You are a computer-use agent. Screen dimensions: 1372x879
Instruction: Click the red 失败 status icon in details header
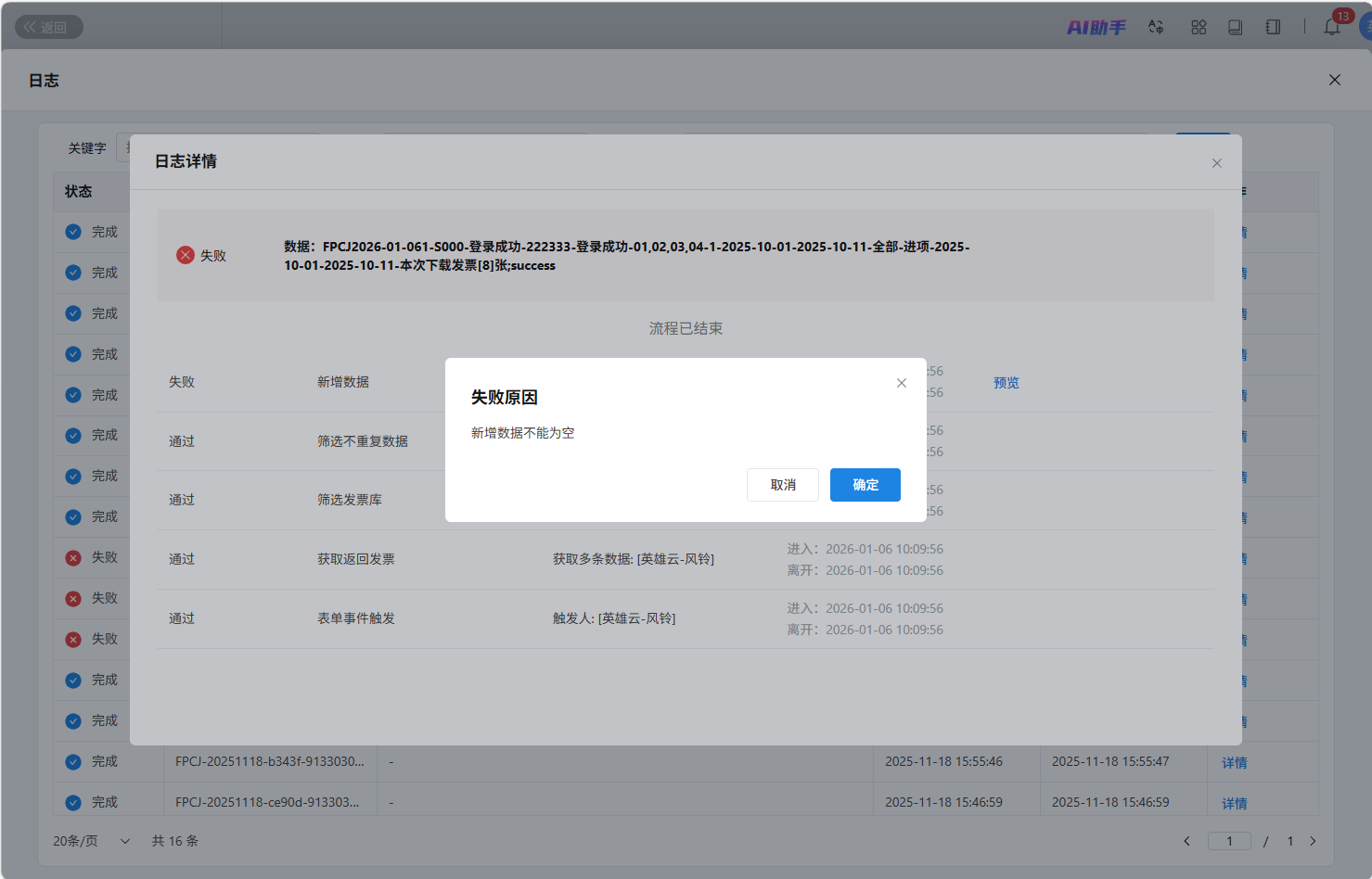coord(186,255)
